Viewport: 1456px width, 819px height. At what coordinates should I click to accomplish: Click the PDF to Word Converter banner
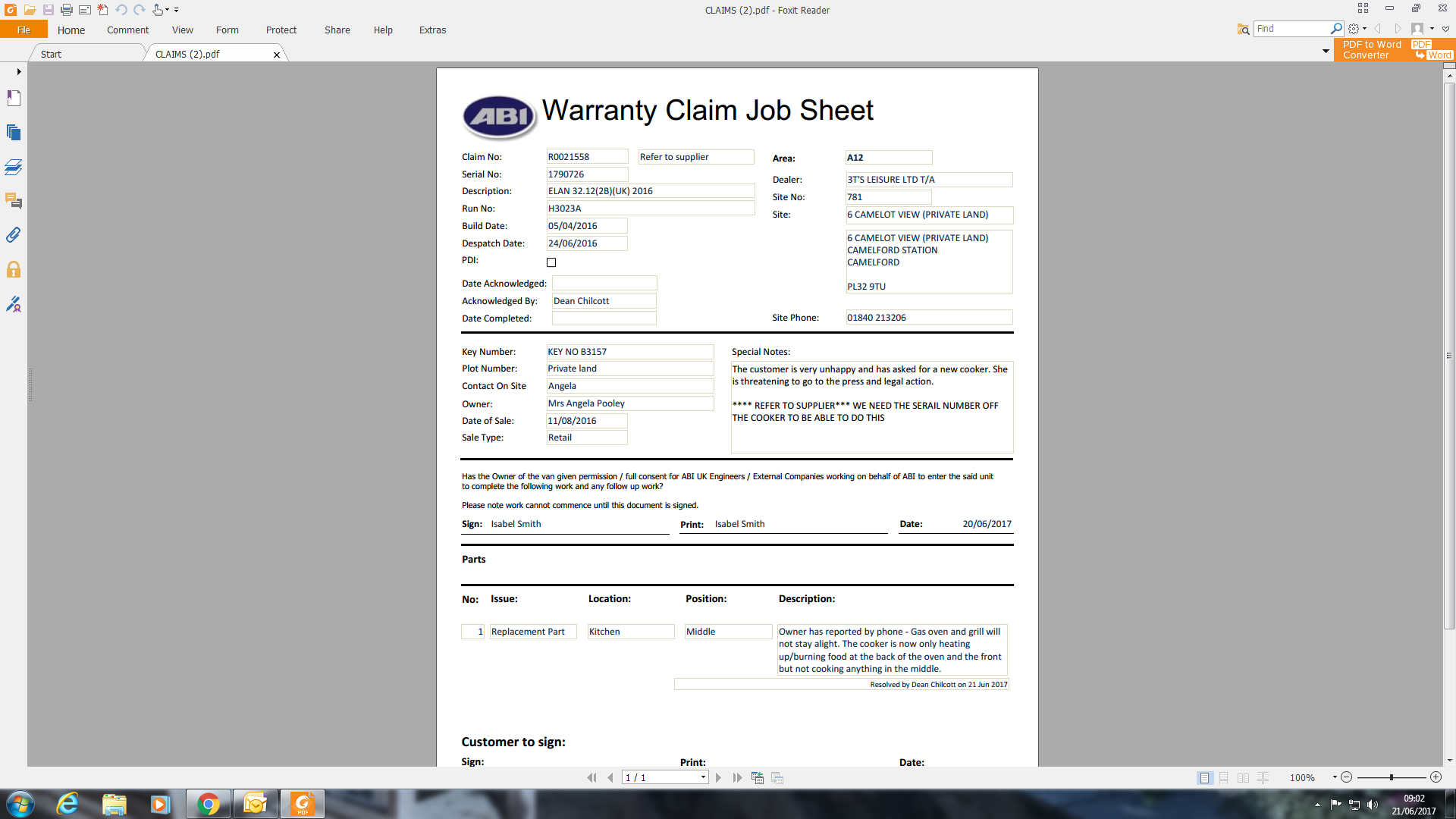click(x=1394, y=50)
